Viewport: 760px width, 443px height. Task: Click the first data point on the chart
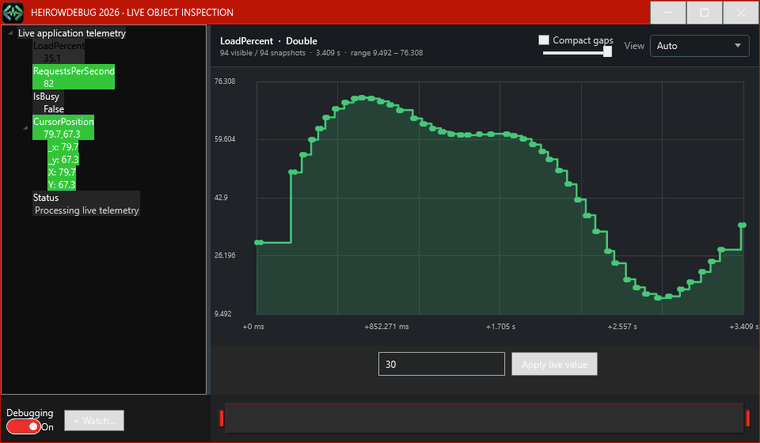259,242
